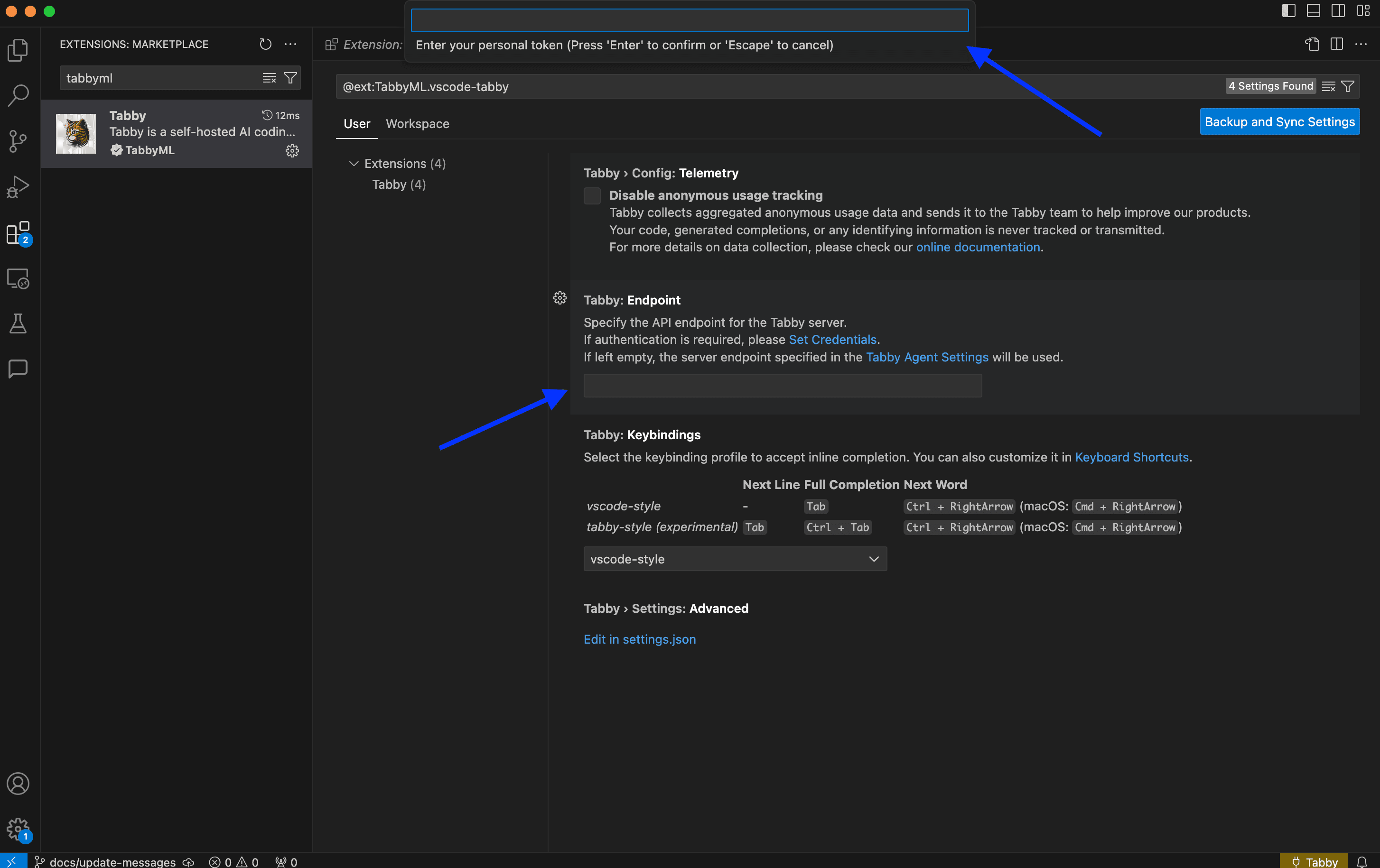Open the Set Credentials link
The image size is (1380, 868).
click(832, 340)
